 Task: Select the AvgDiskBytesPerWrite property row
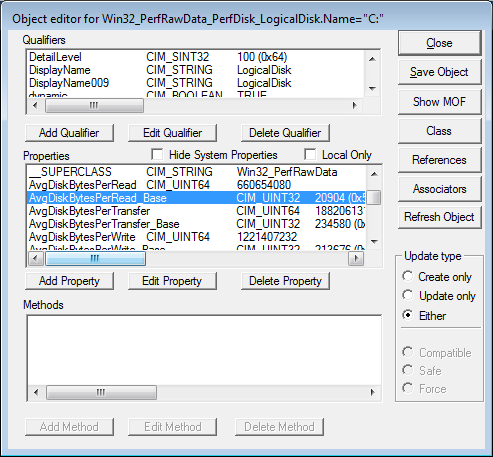(196, 237)
